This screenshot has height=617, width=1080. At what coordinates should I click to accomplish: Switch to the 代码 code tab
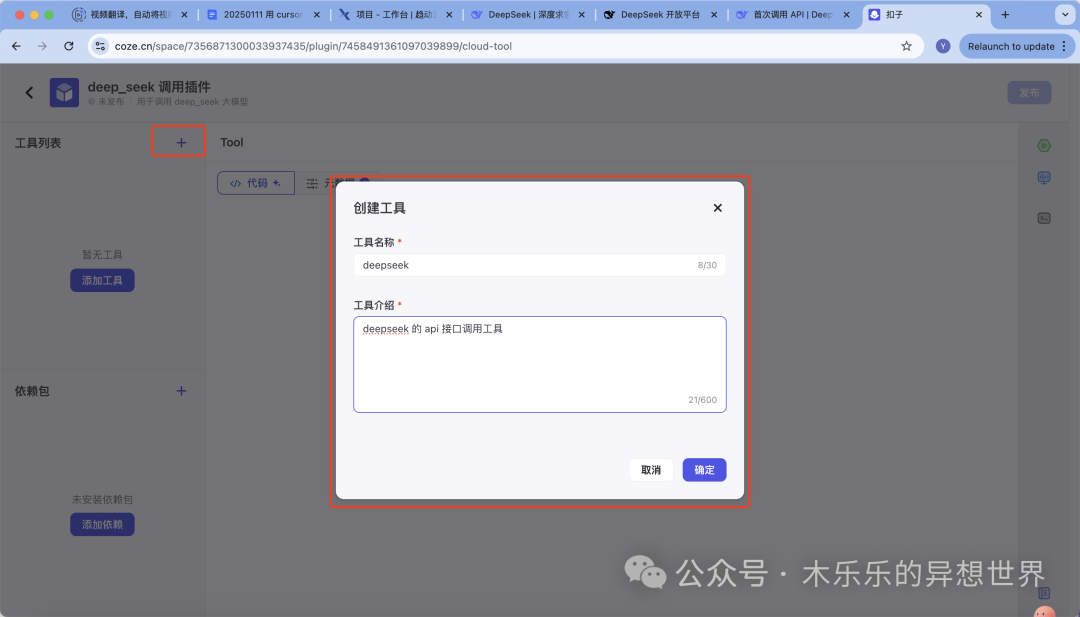coord(256,183)
